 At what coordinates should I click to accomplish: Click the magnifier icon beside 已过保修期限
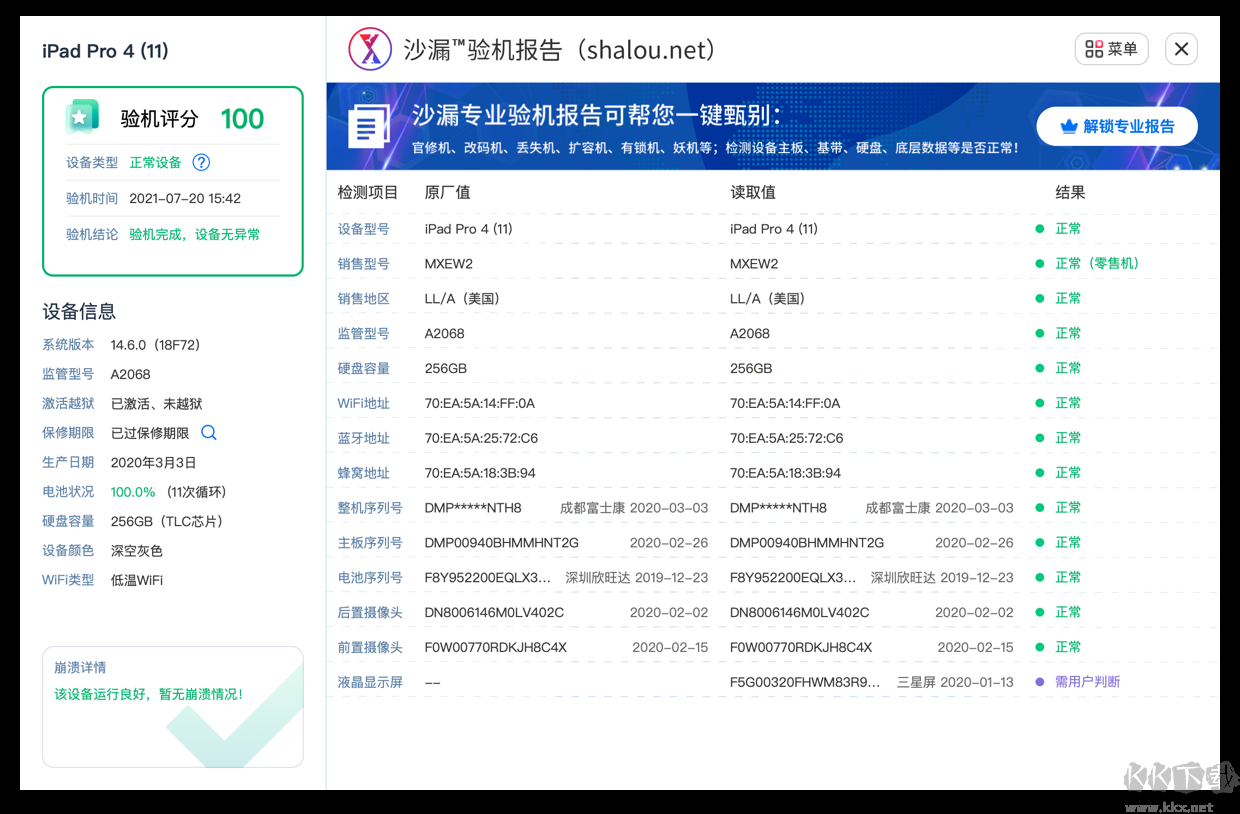click(208, 433)
